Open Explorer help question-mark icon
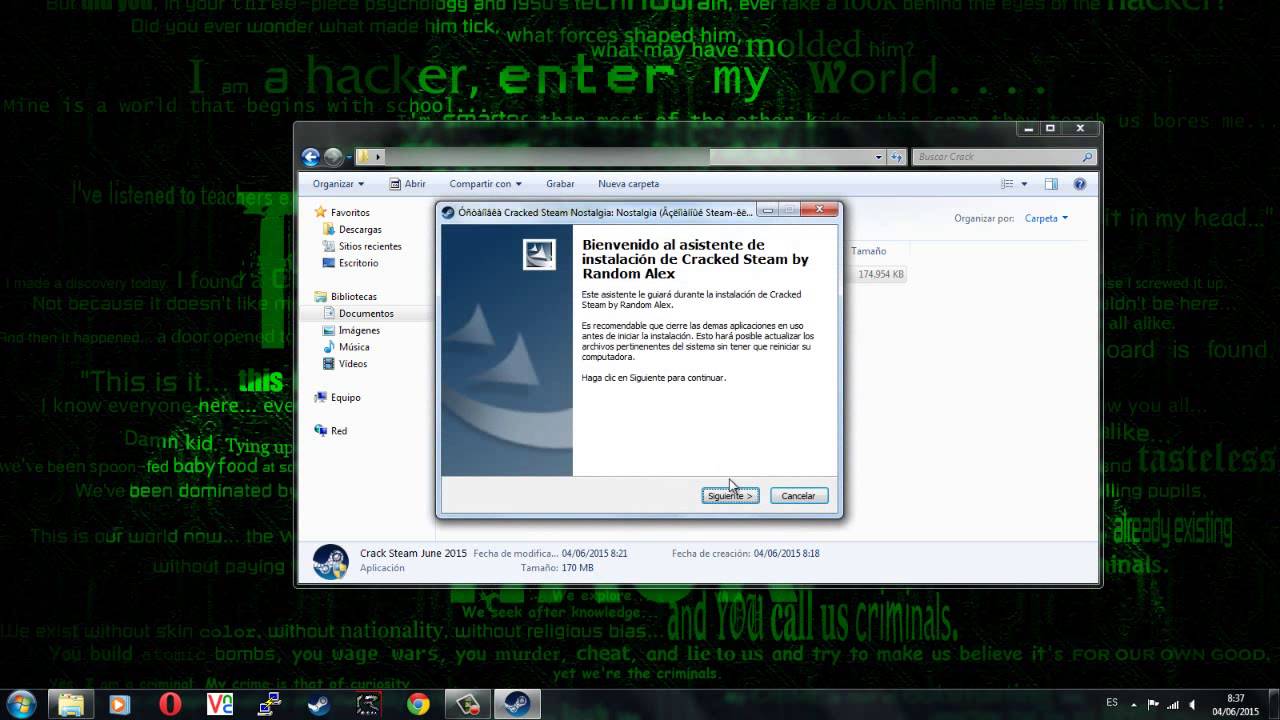The width and height of the screenshot is (1280, 720). click(x=1079, y=184)
